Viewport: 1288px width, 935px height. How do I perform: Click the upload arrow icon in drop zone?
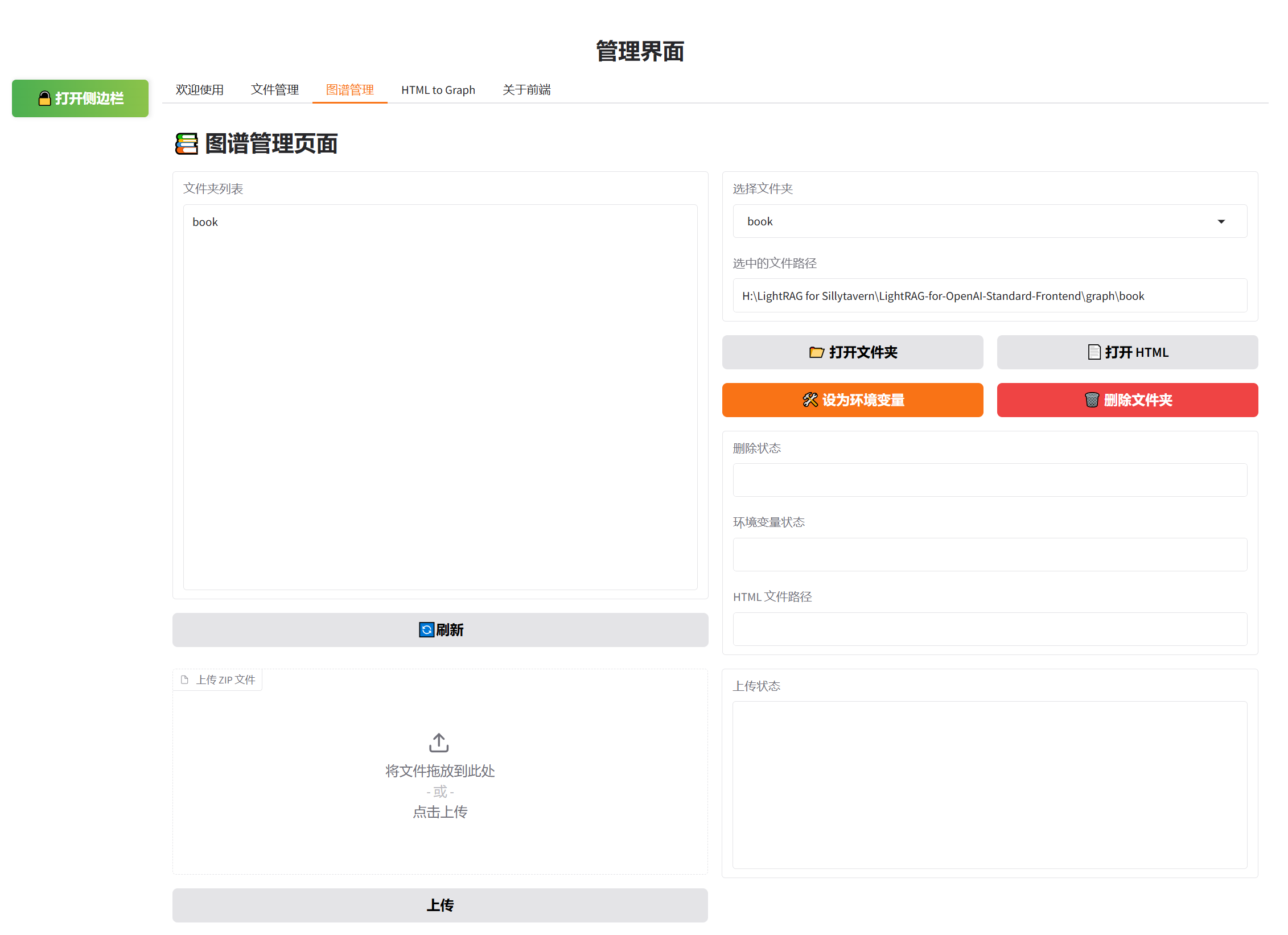coord(438,742)
